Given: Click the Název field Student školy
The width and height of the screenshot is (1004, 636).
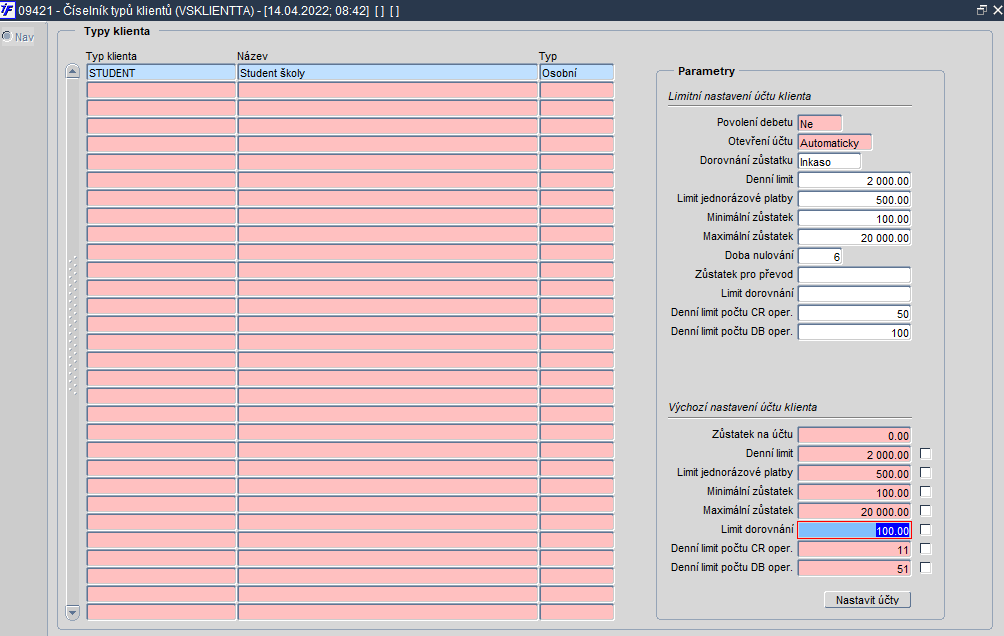Looking at the screenshot, I should (x=388, y=72).
